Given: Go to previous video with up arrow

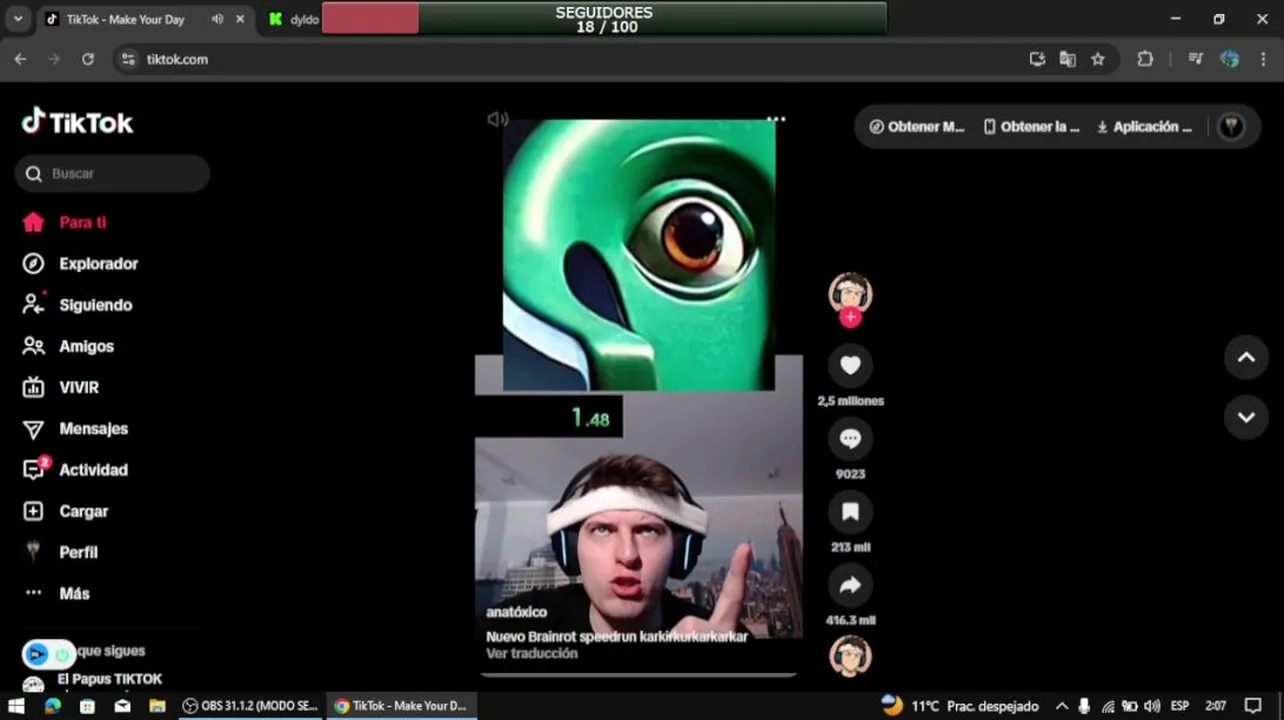Looking at the screenshot, I should click(x=1246, y=357).
